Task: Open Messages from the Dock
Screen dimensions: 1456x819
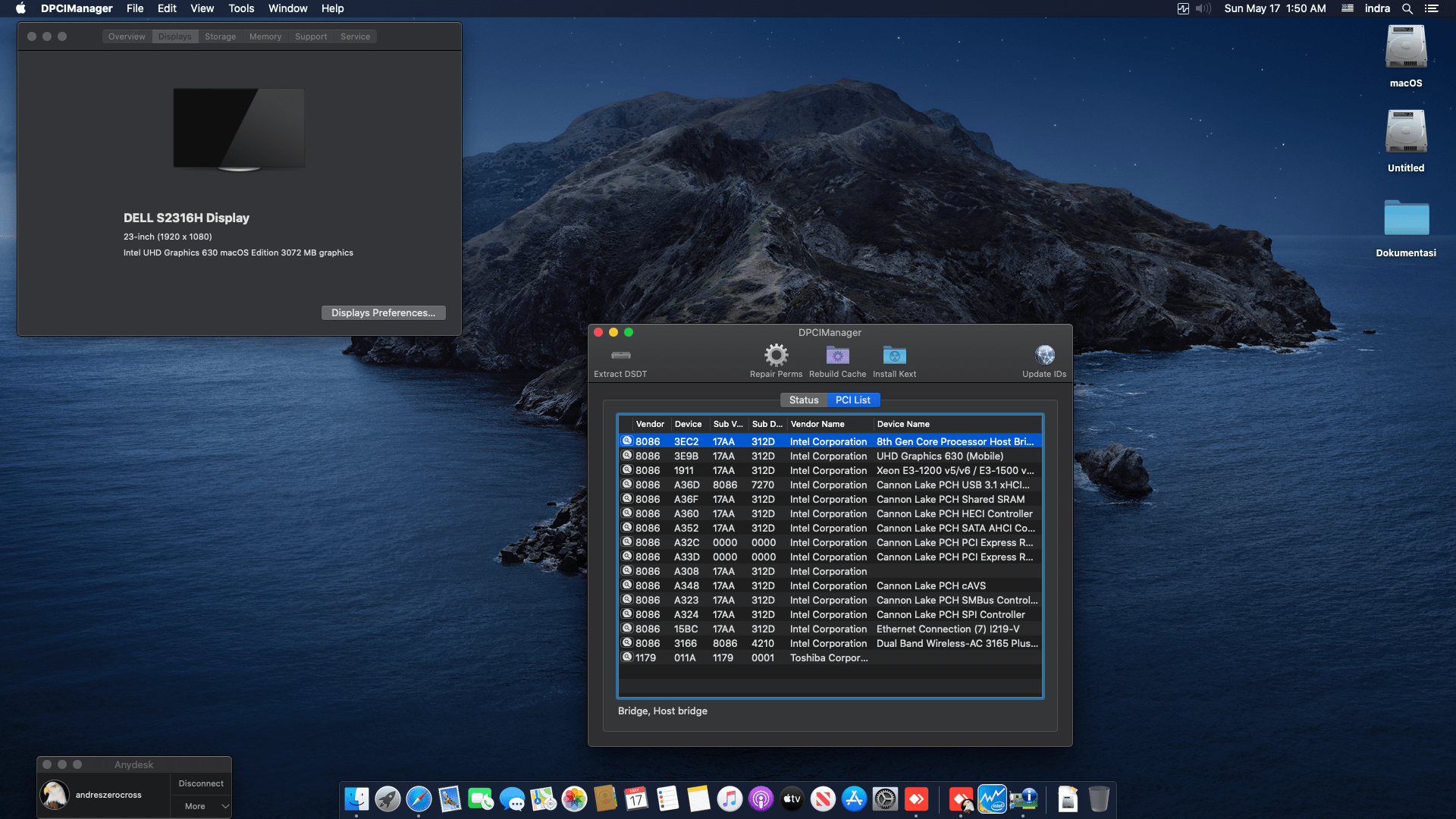Action: point(512,799)
